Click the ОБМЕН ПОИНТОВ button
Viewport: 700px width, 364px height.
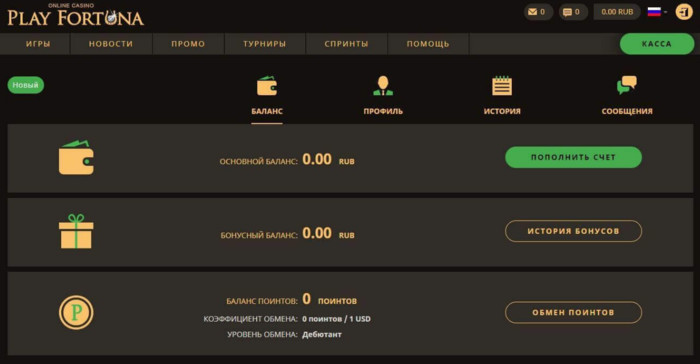point(573,312)
